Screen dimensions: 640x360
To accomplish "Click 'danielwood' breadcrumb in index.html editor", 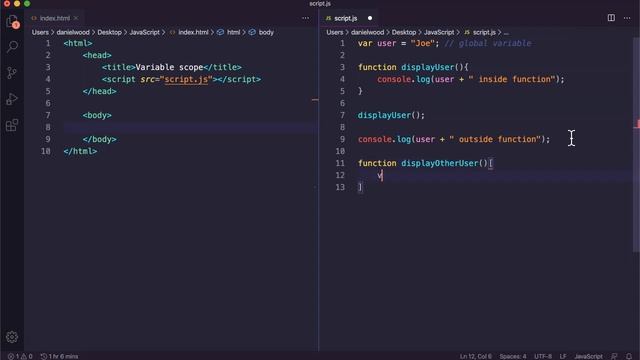I will point(73,32).
